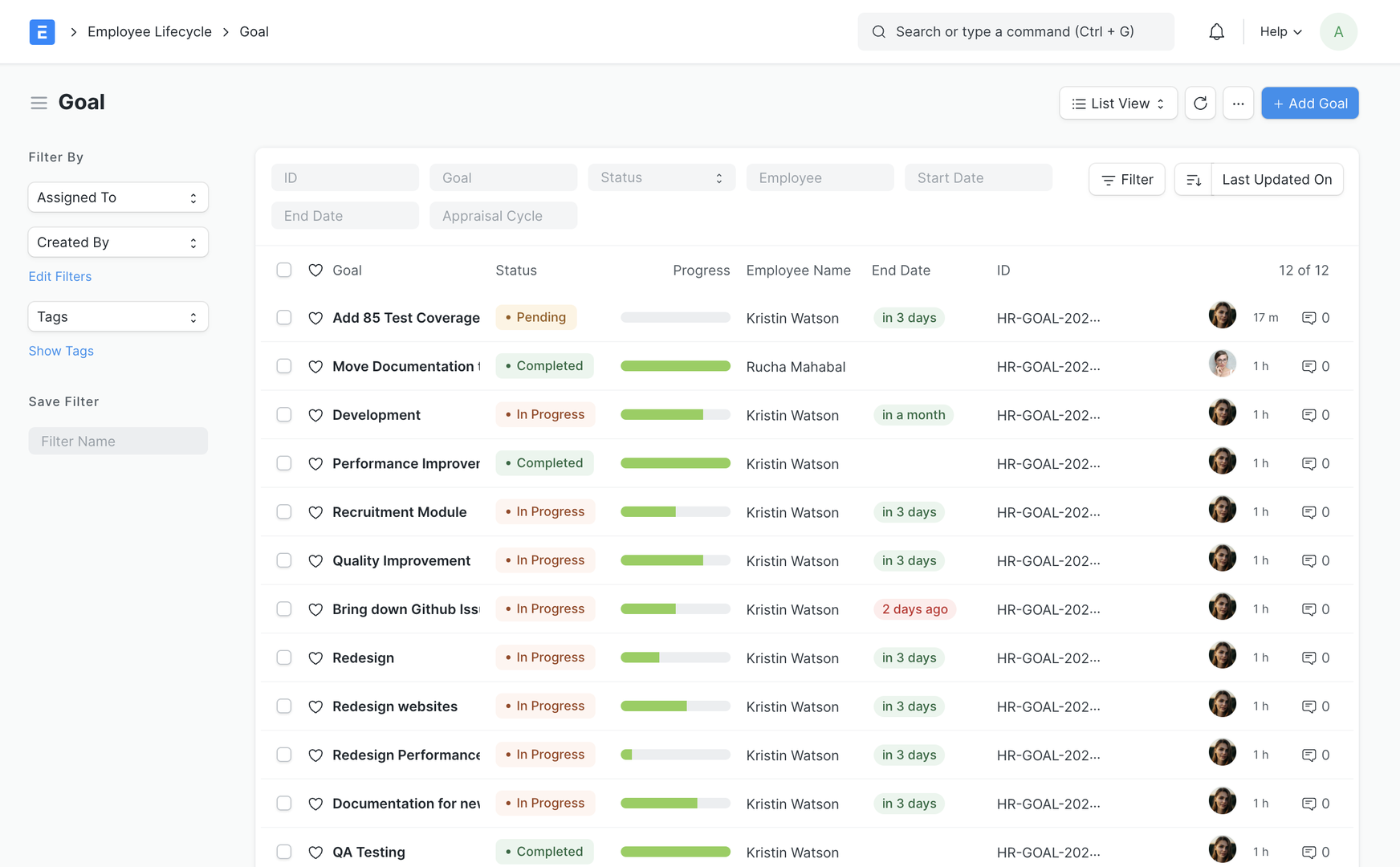
Task: Toggle the sort direction icon
Action: (1194, 180)
